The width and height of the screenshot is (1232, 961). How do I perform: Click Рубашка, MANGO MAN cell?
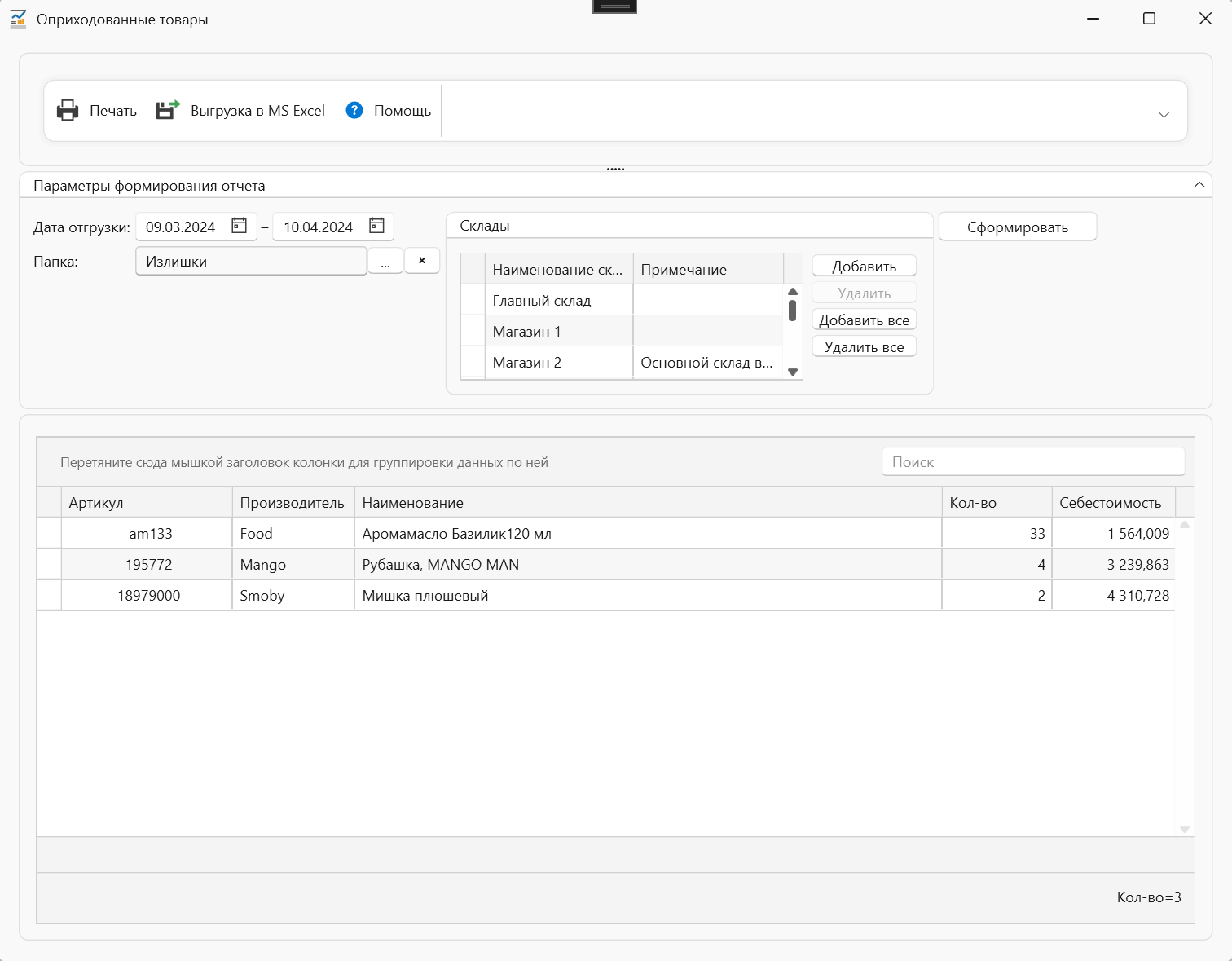[649, 564]
